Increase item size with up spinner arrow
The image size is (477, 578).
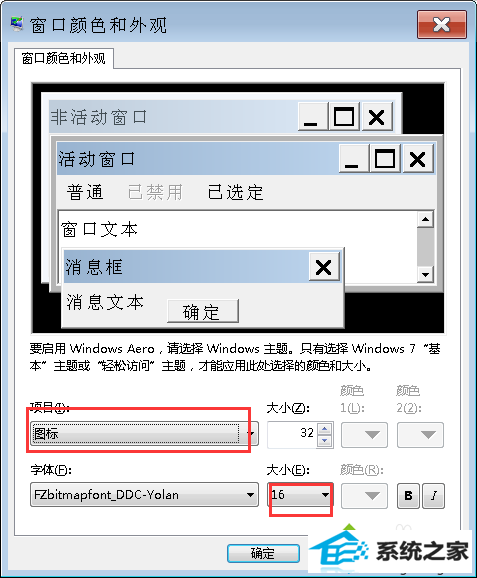[x=324, y=429]
